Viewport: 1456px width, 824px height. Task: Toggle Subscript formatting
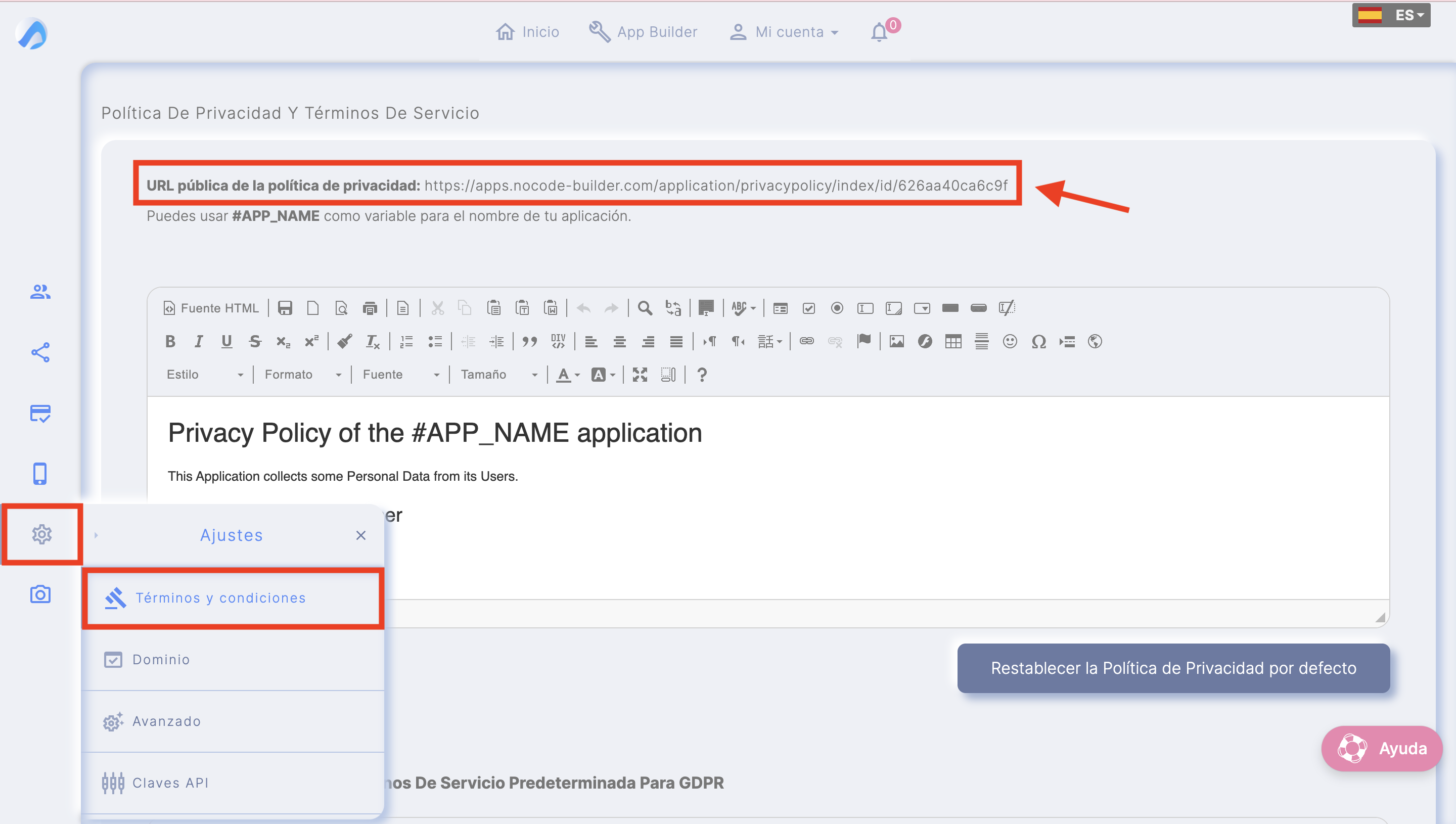pos(283,341)
